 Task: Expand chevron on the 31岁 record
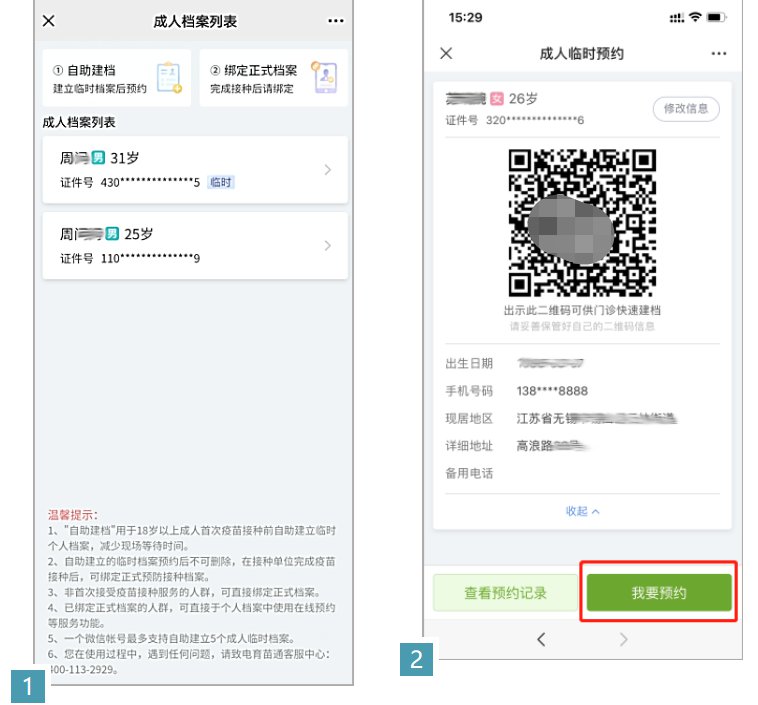point(328,170)
